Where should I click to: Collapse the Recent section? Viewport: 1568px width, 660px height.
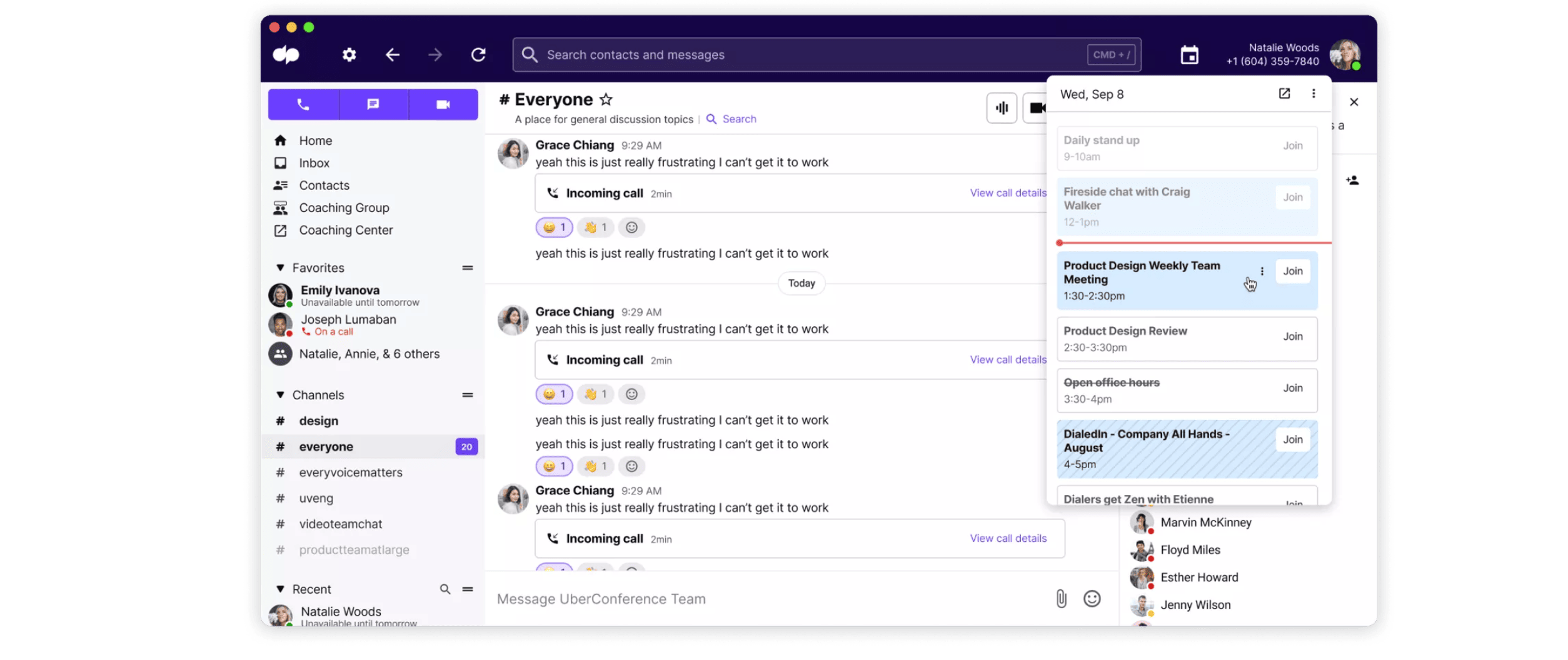coord(280,589)
